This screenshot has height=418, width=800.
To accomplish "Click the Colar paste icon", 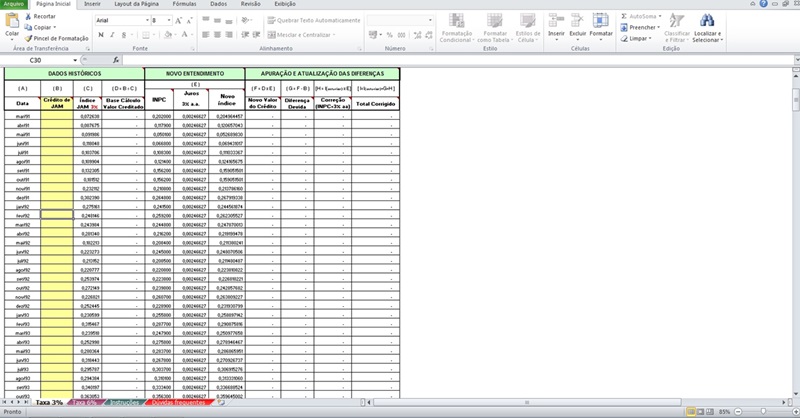I will [x=12, y=21].
